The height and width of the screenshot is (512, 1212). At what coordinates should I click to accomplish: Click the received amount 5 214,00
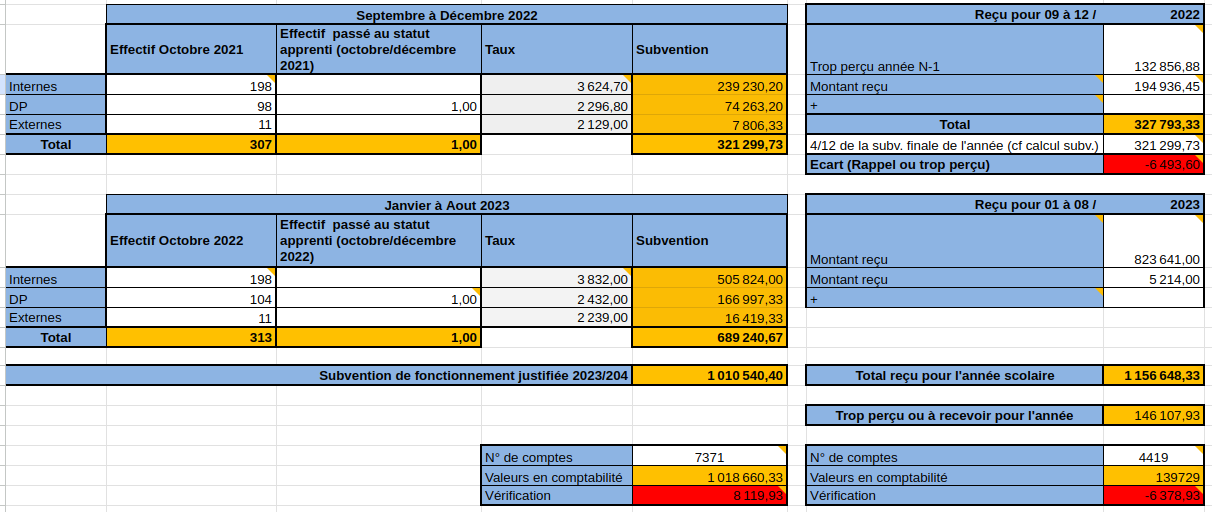(1153, 279)
